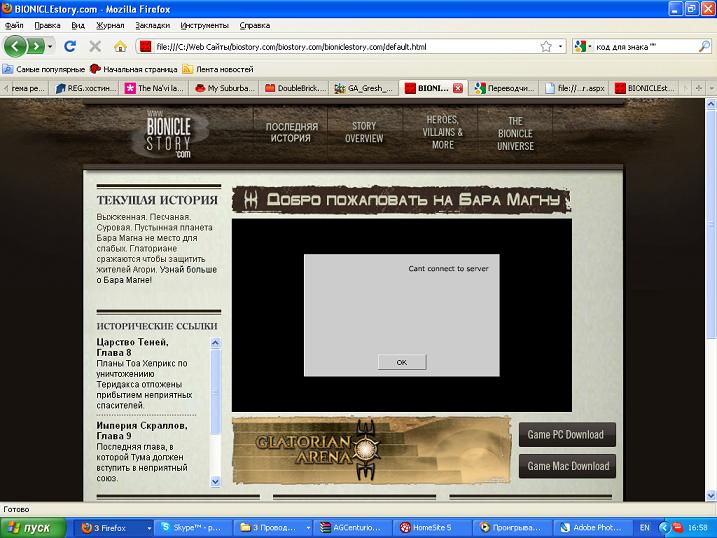717x538 pixels.
Task: Go forward with the Forward arrow button
Action: [36, 46]
